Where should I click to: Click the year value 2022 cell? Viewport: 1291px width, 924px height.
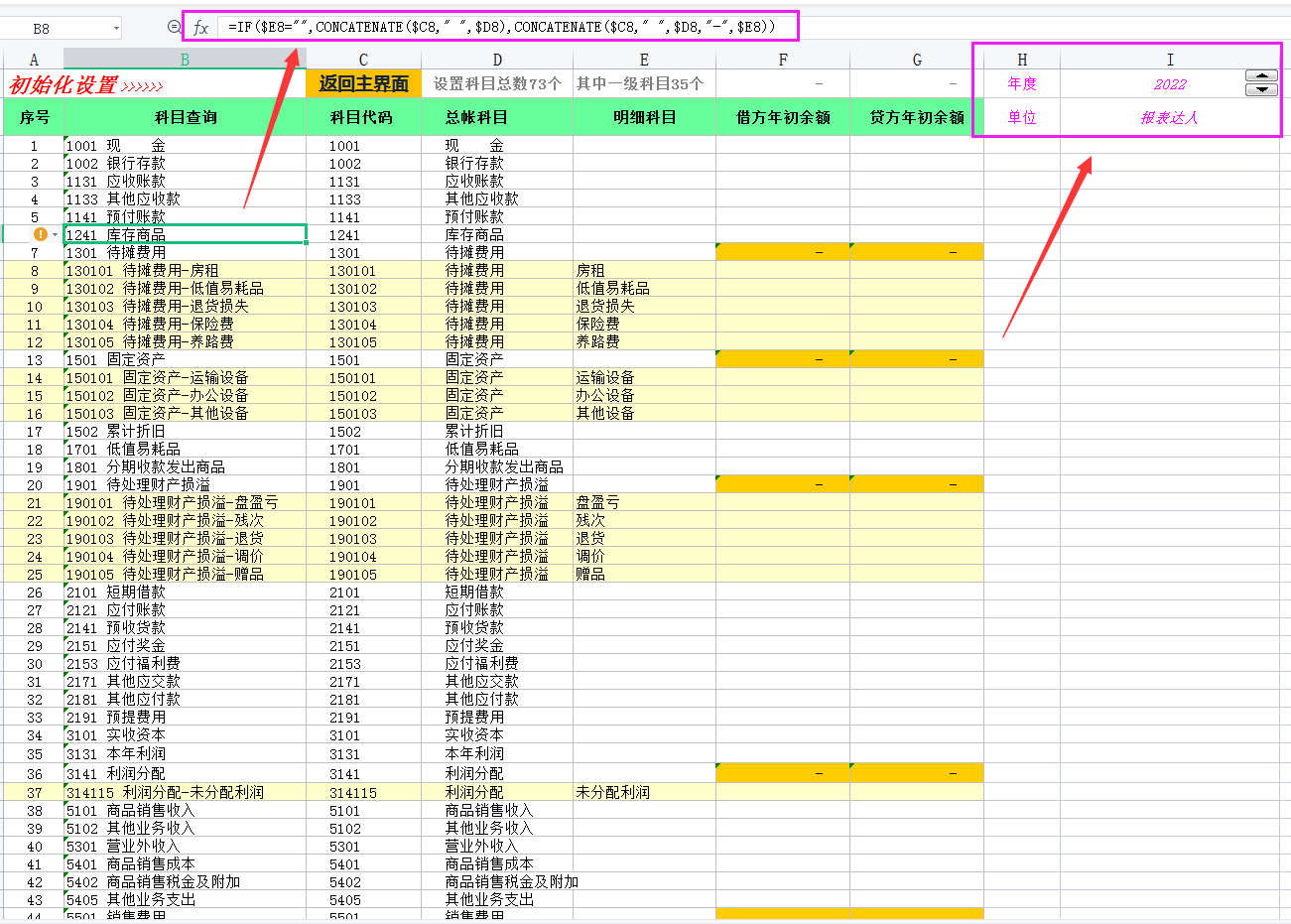click(1169, 84)
